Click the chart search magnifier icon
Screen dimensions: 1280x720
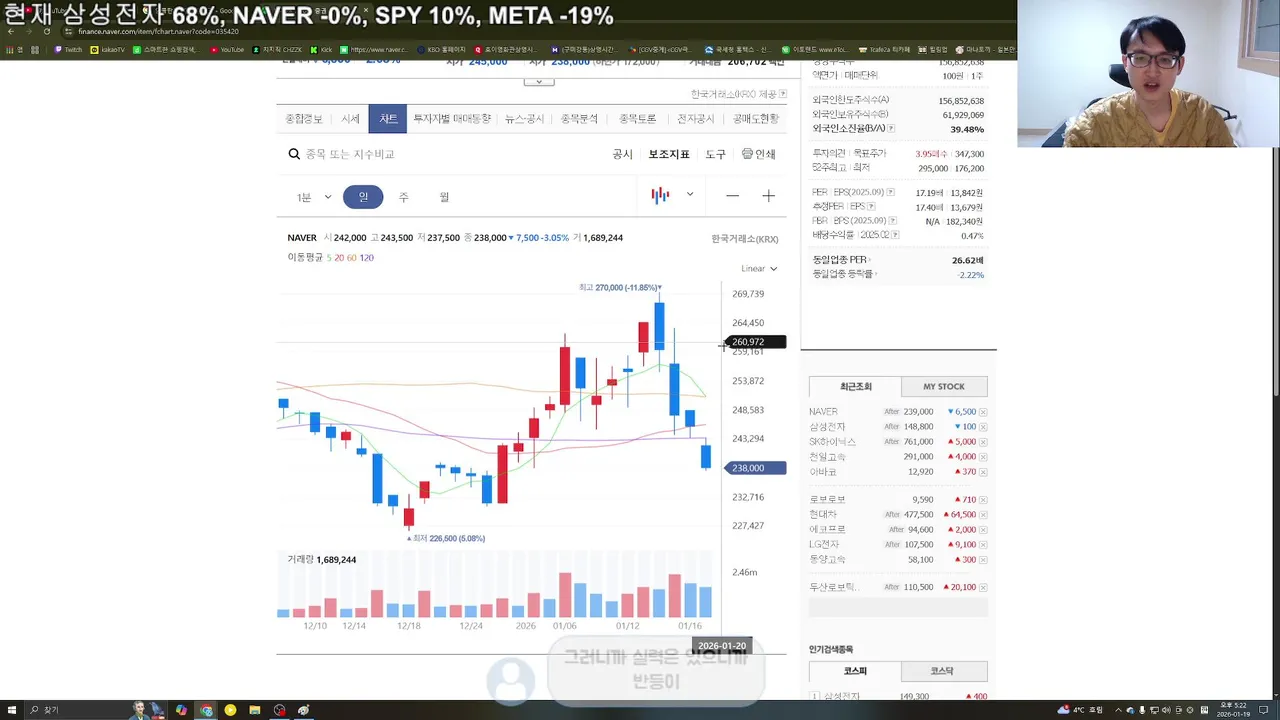(x=294, y=154)
